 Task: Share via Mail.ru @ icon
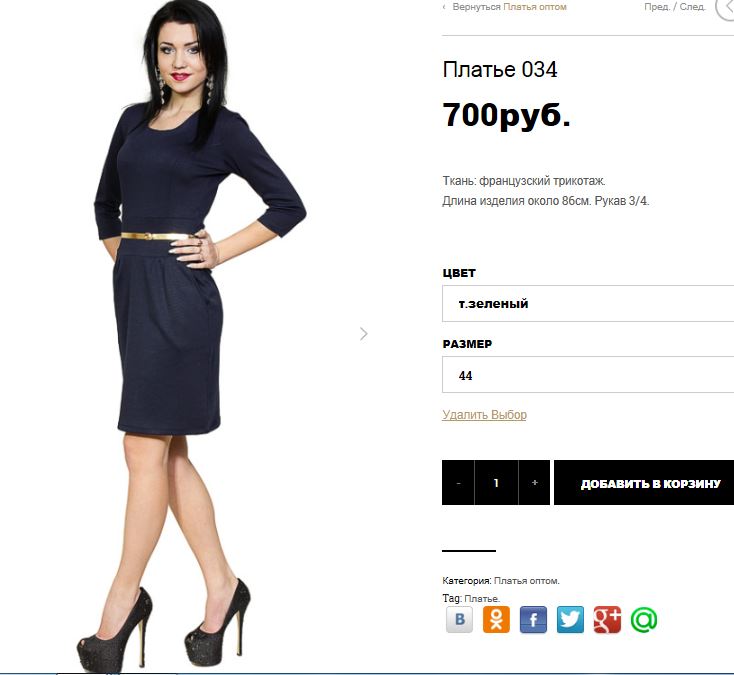click(644, 619)
